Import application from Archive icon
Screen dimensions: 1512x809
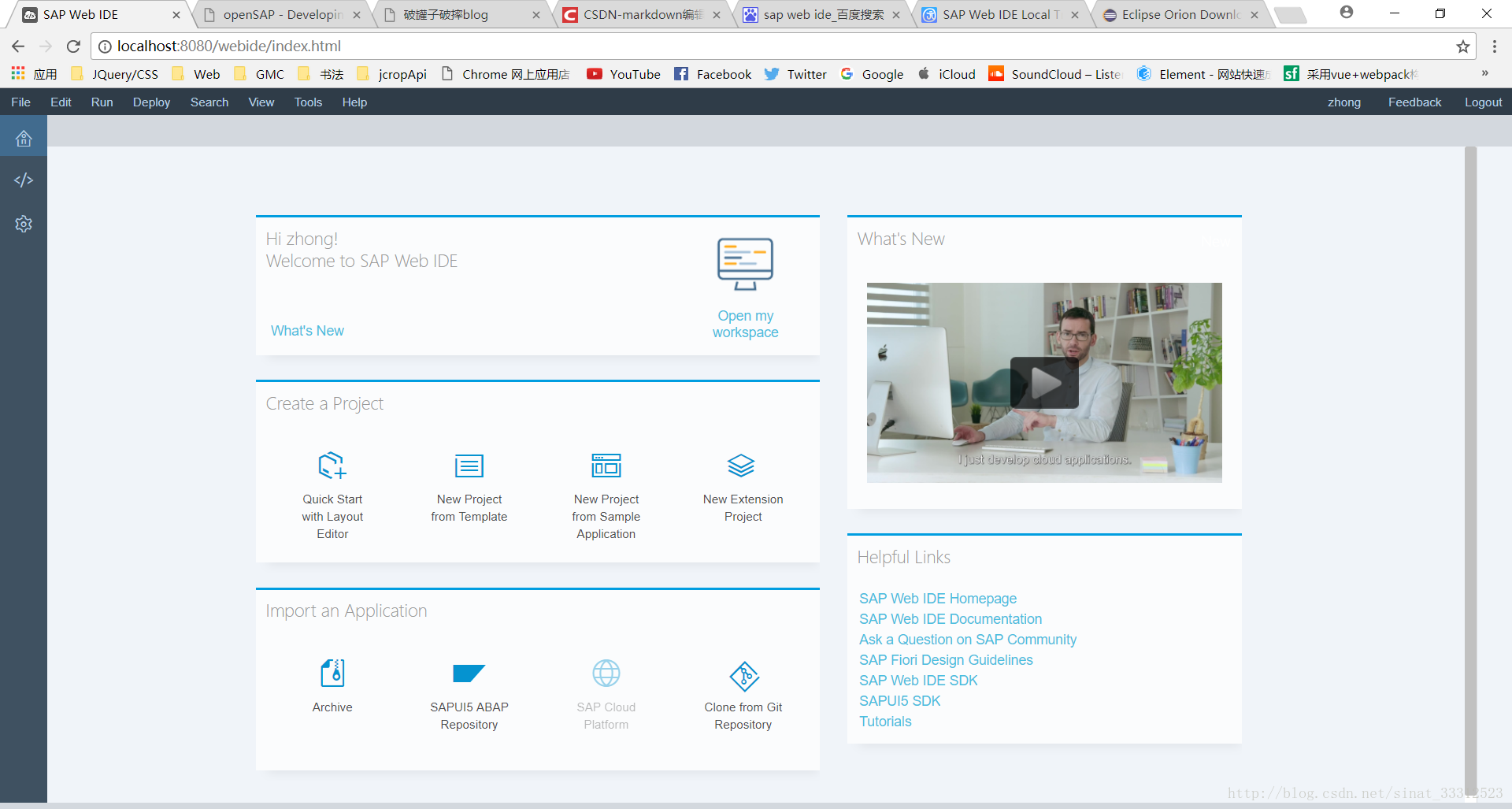pyautogui.click(x=332, y=674)
